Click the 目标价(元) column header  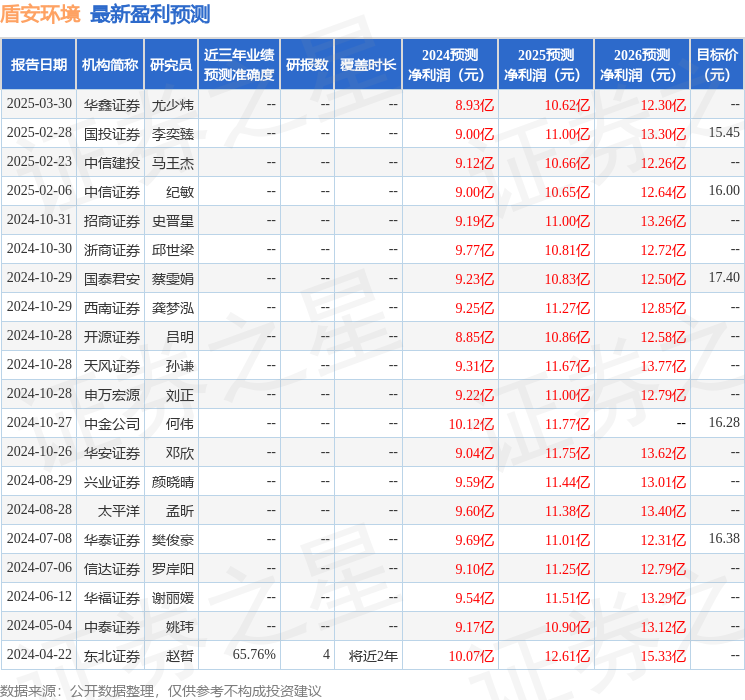(717, 64)
